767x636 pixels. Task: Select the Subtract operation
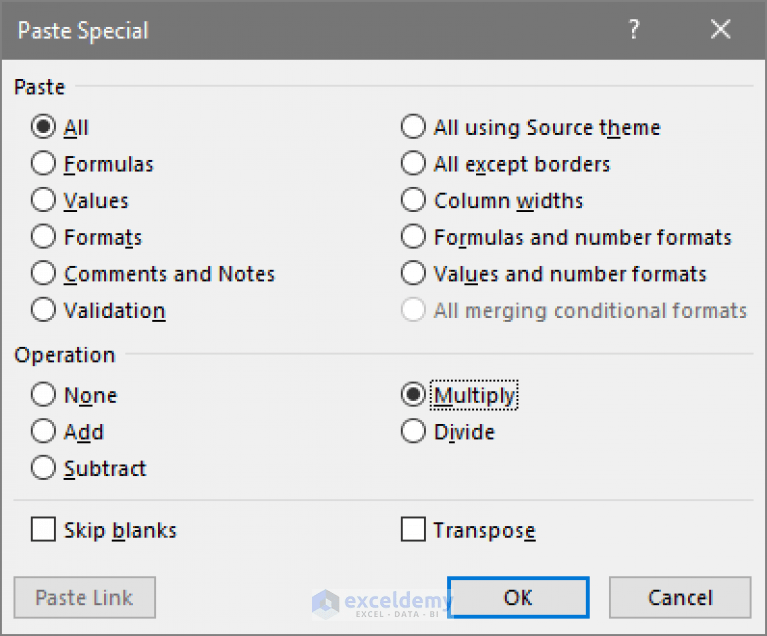point(43,468)
